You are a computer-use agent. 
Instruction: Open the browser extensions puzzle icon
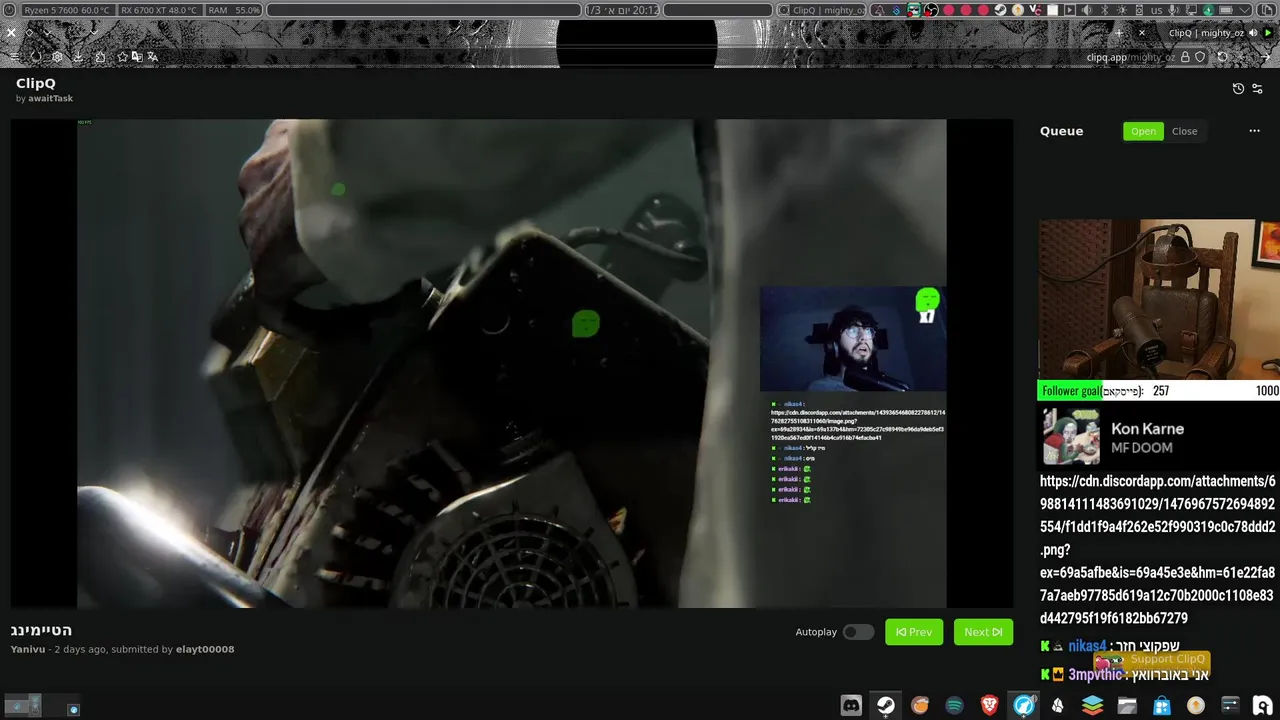(x=100, y=57)
